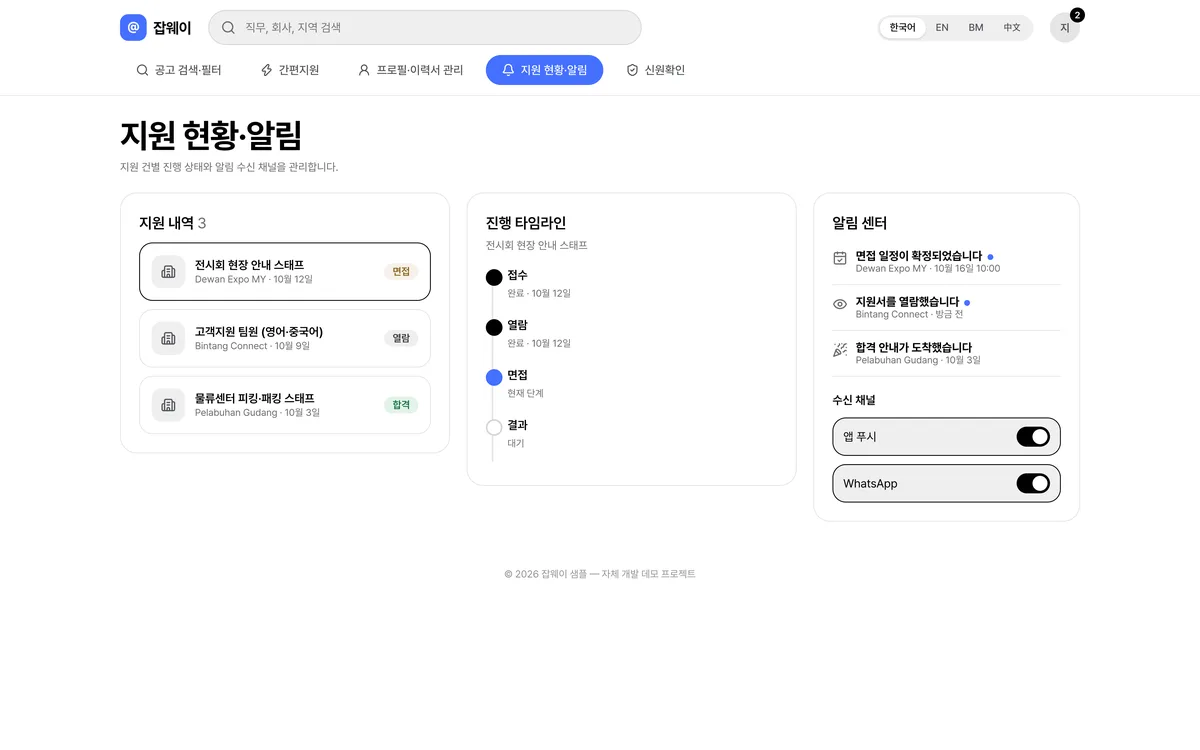The height and width of the screenshot is (750, 1200).
Task: Click the building icon for Dewan Expo MY
Action: click(168, 271)
